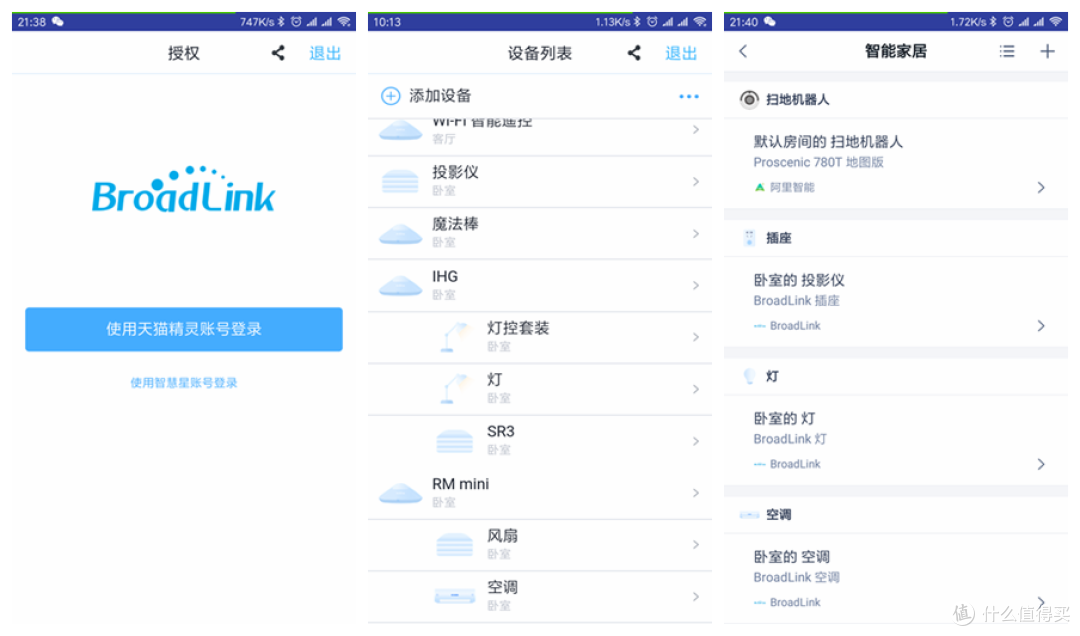This screenshot has height=636, width=1080.
Task: Expand 风扇 row chevron
Action: tap(696, 544)
